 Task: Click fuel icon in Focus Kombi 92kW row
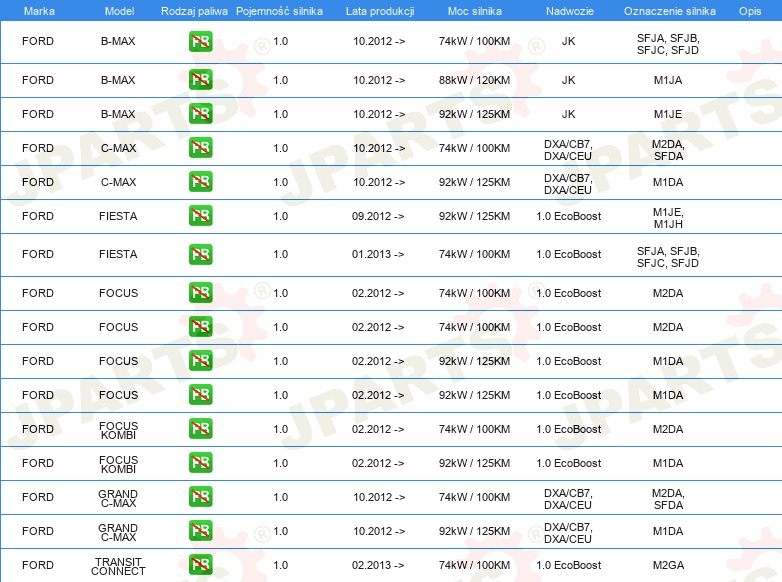[x=200, y=463]
